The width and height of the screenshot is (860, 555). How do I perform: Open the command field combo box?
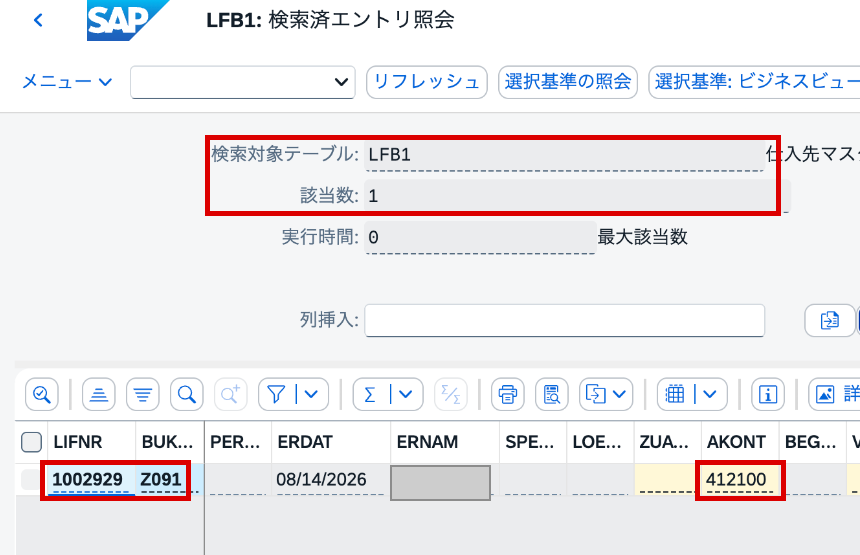242,82
